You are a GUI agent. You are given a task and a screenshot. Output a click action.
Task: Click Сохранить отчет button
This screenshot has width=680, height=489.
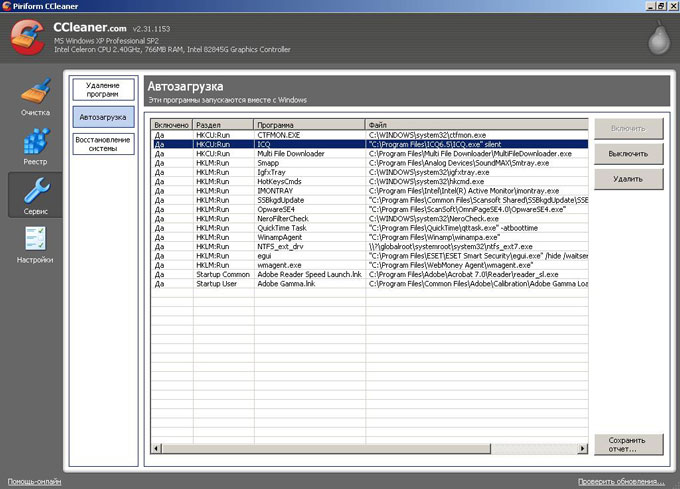click(x=628, y=444)
